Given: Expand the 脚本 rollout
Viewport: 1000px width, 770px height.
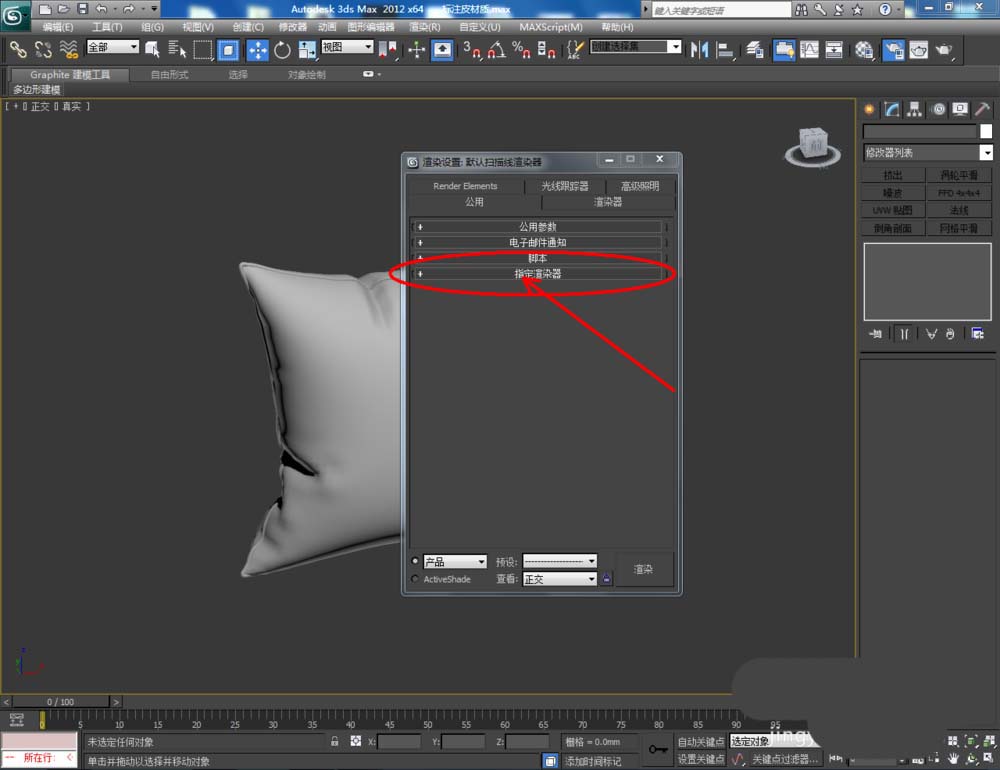Looking at the screenshot, I should [x=537, y=258].
